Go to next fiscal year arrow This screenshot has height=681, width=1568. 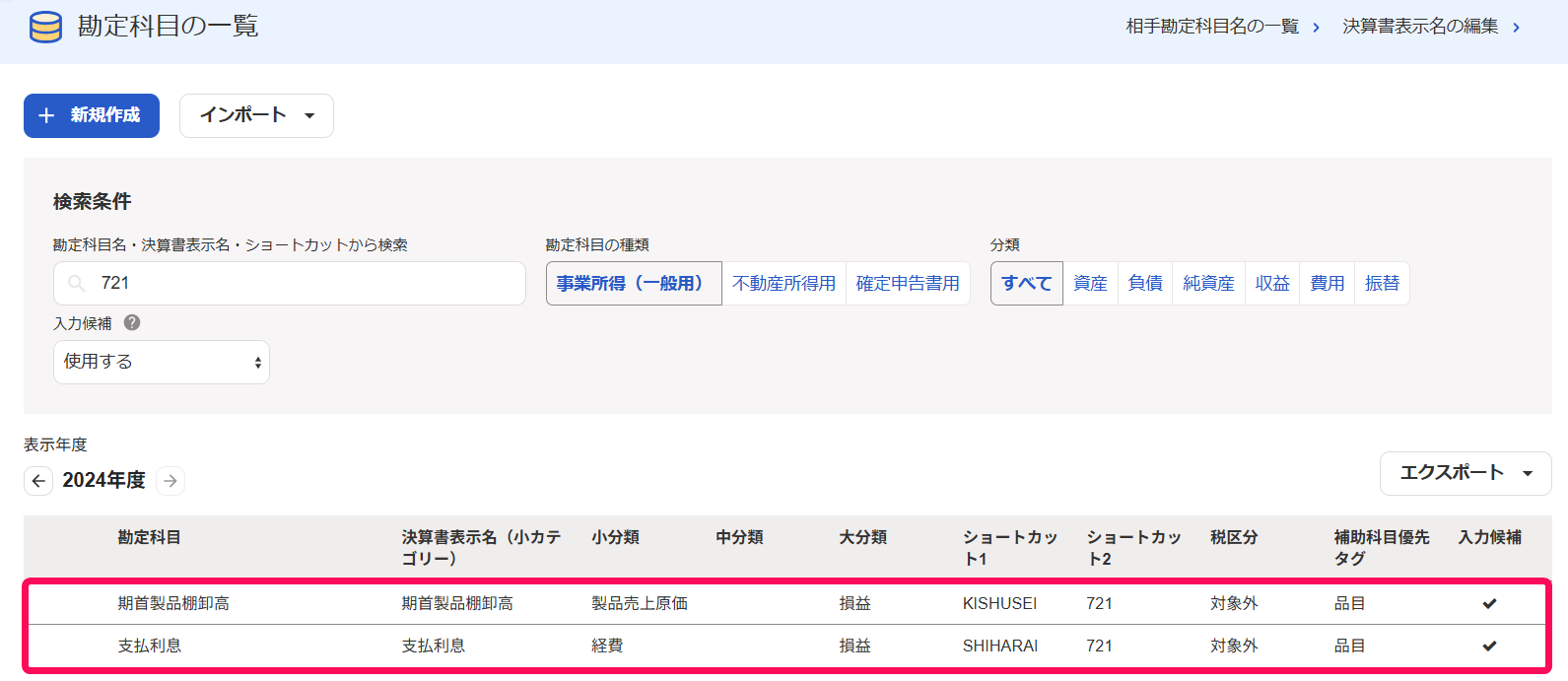(170, 480)
